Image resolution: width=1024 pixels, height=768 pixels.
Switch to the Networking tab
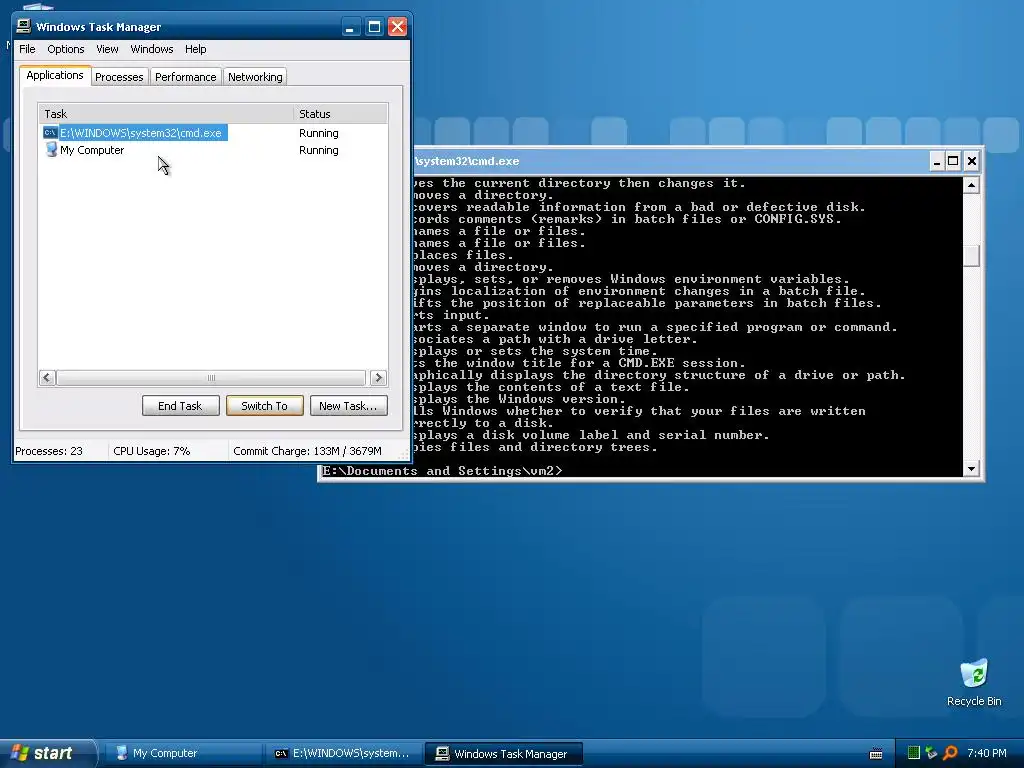[255, 77]
